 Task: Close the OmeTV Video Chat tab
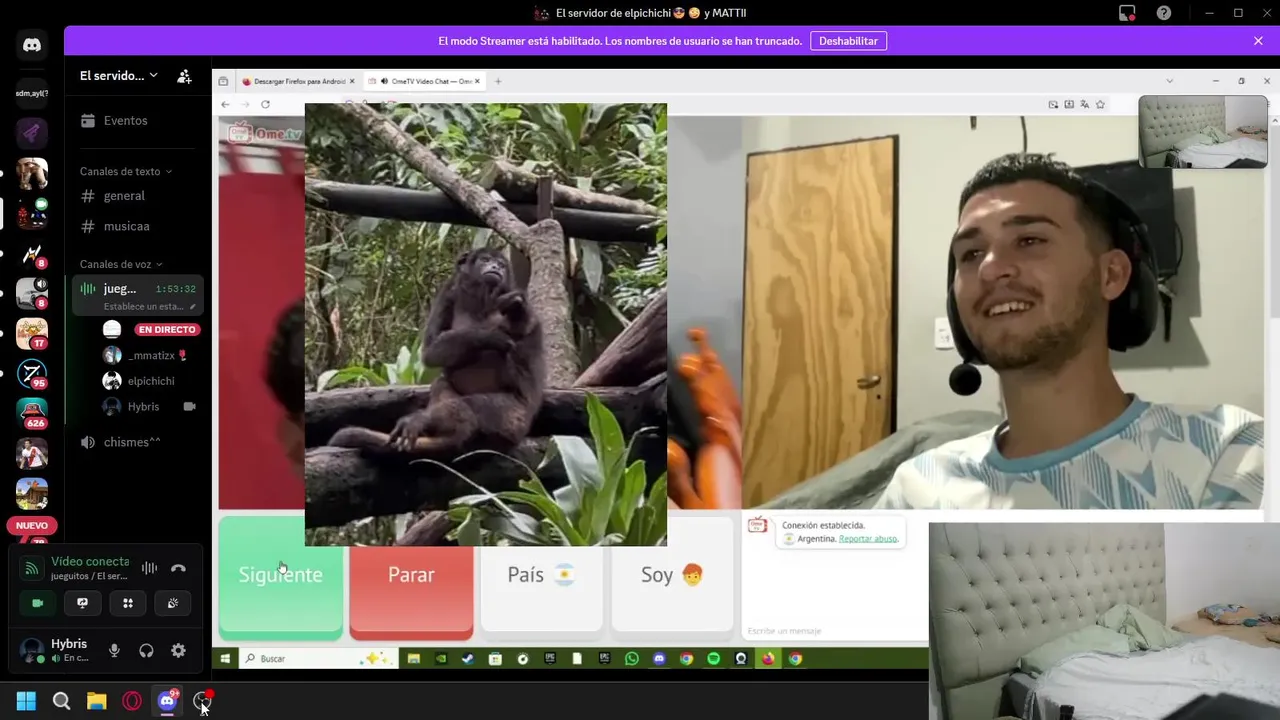[477, 81]
